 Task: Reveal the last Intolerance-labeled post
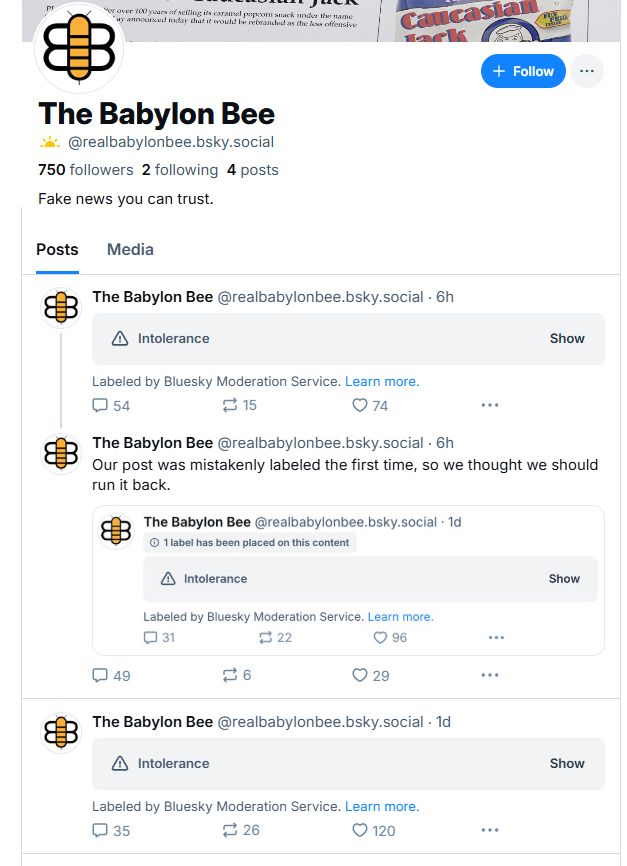click(x=566, y=763)
